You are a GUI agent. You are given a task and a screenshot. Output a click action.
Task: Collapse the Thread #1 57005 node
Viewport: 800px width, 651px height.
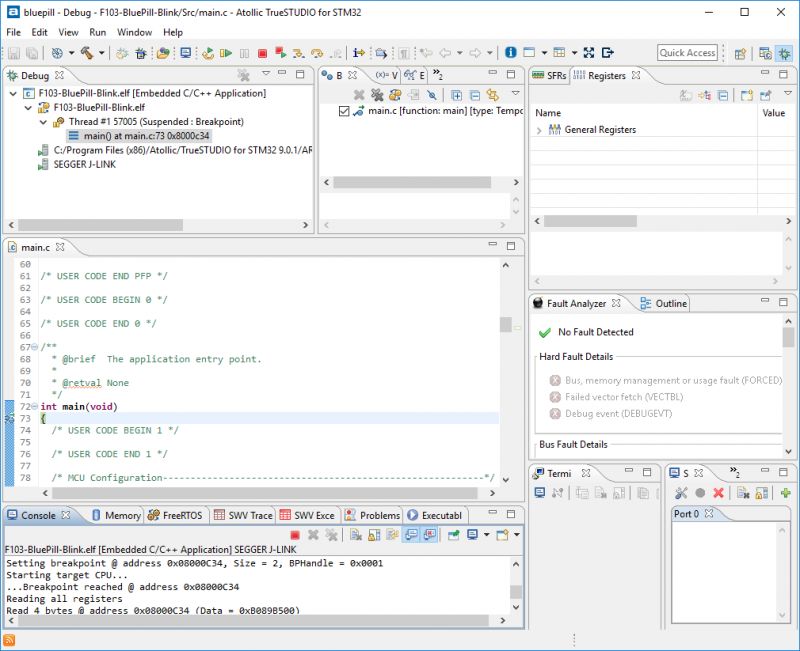tap(43, 122)
